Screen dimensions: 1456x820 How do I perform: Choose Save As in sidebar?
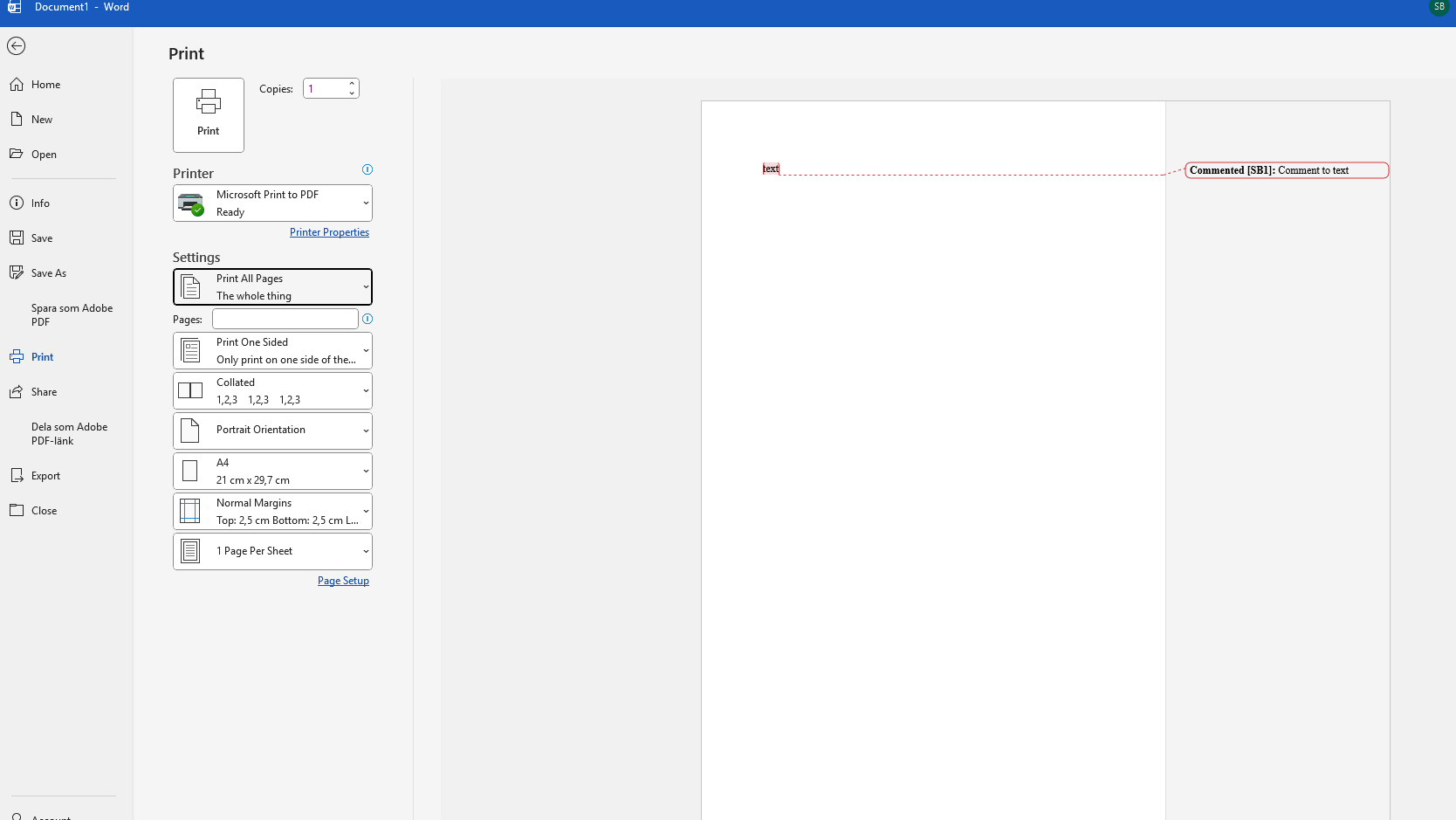[x=66, y=273]
